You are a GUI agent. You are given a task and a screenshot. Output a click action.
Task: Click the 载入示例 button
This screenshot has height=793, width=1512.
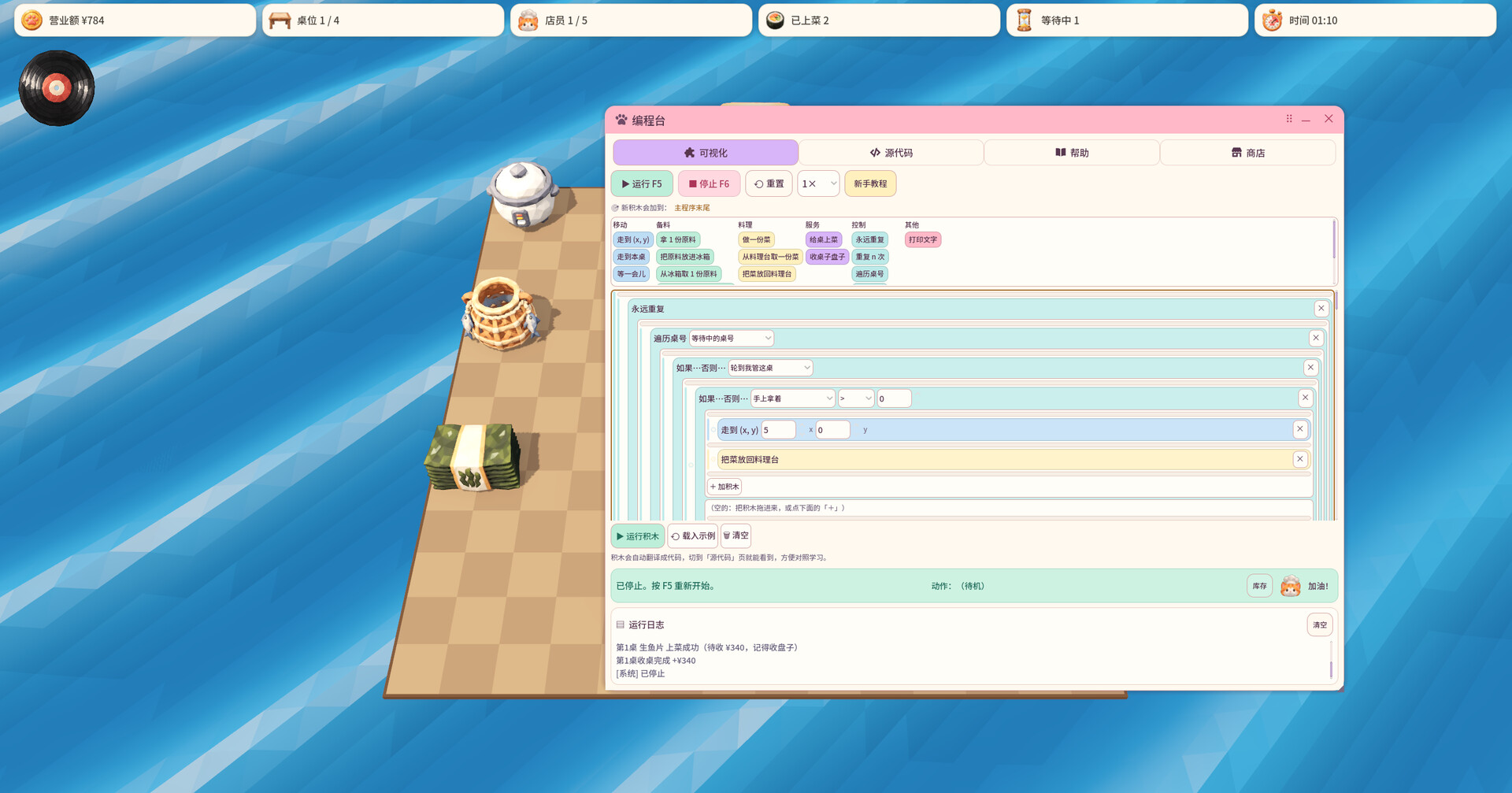(693, 536)
